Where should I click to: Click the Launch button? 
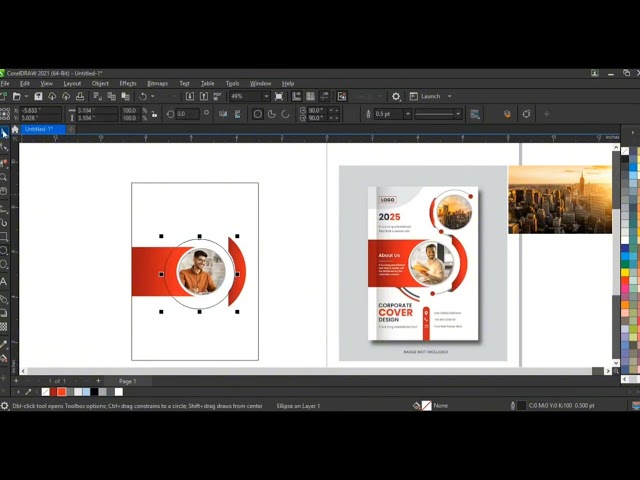pos(426,96)
